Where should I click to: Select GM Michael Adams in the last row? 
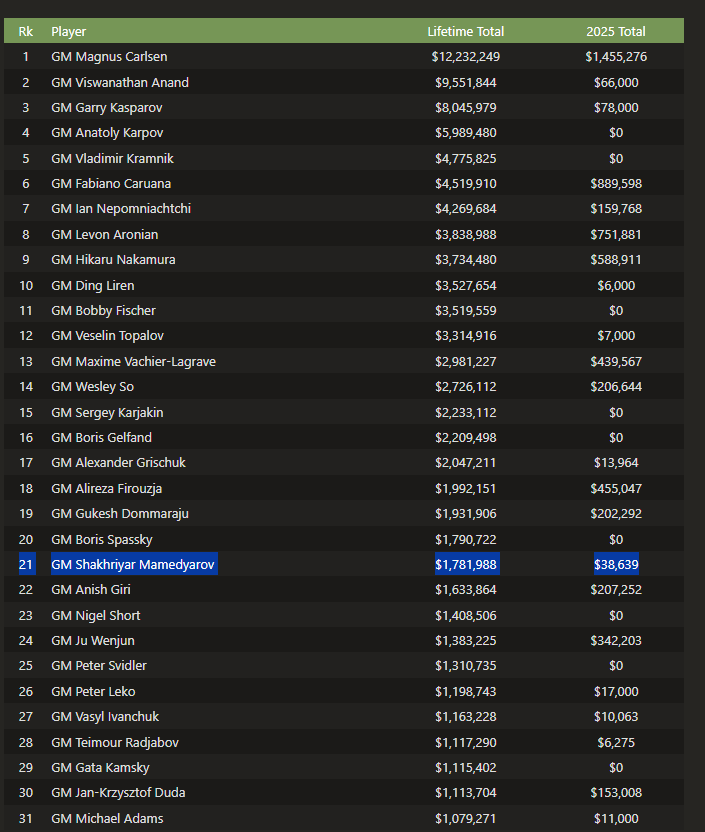tap(106, 819)
